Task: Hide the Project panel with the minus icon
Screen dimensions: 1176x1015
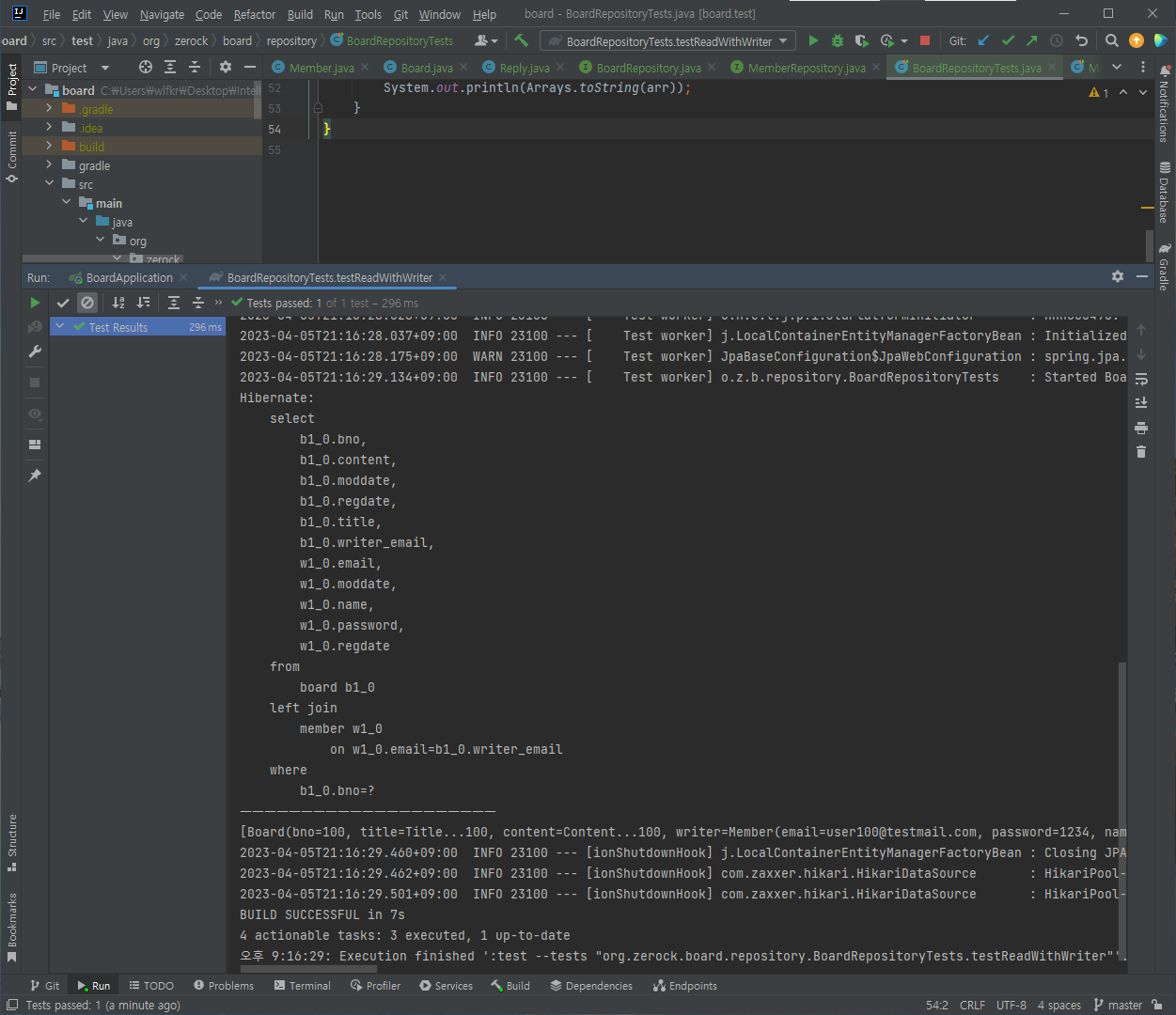Action: click(x=249, y=67)
